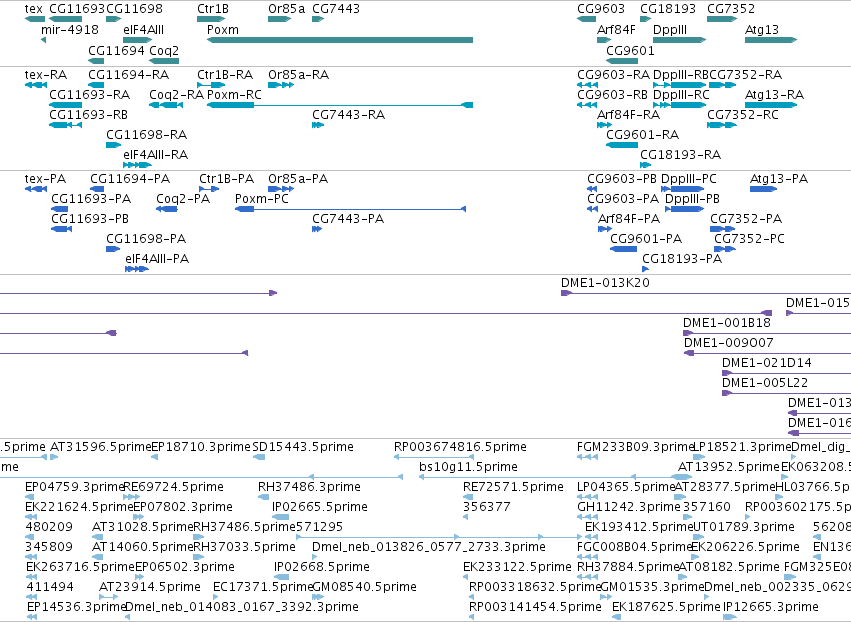Click the EK233122.5prime cDNA label
851x622 pixels.
pyautogui.click(x=517, y=567)
